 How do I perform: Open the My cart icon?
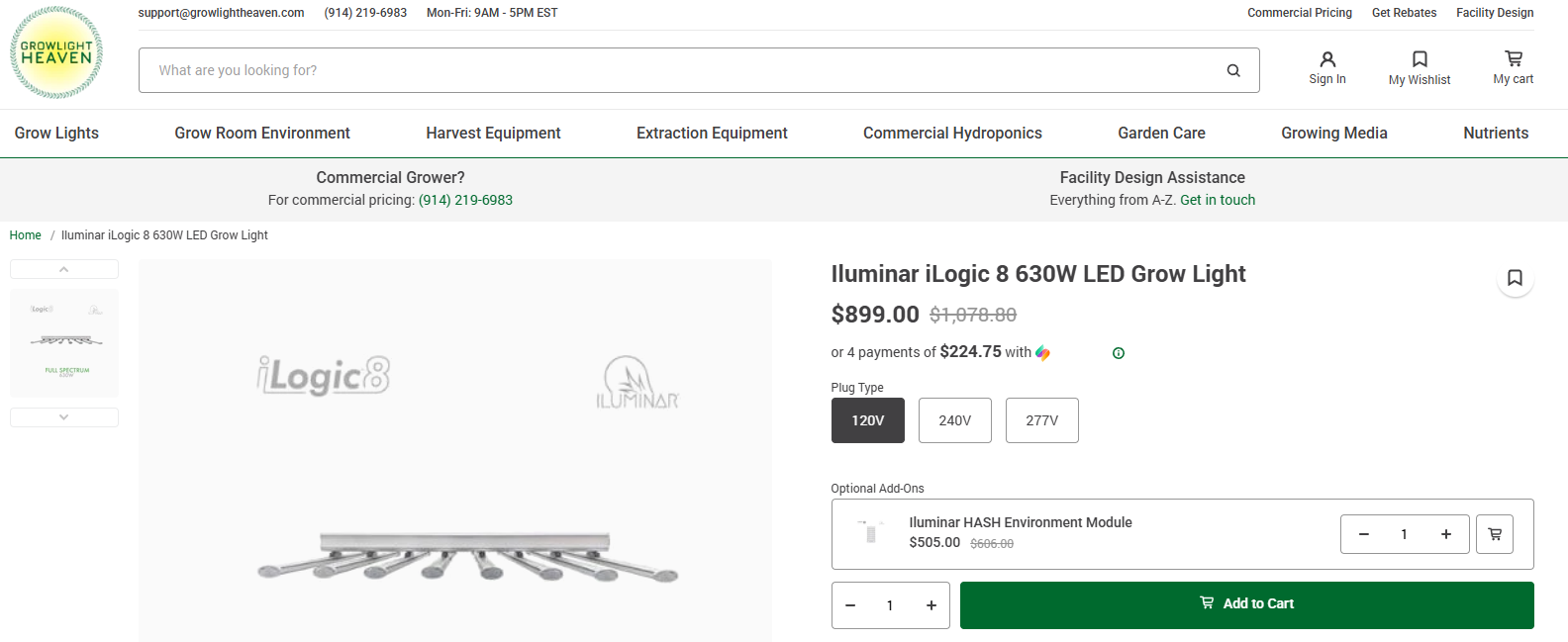click(x=1513, y=59)
